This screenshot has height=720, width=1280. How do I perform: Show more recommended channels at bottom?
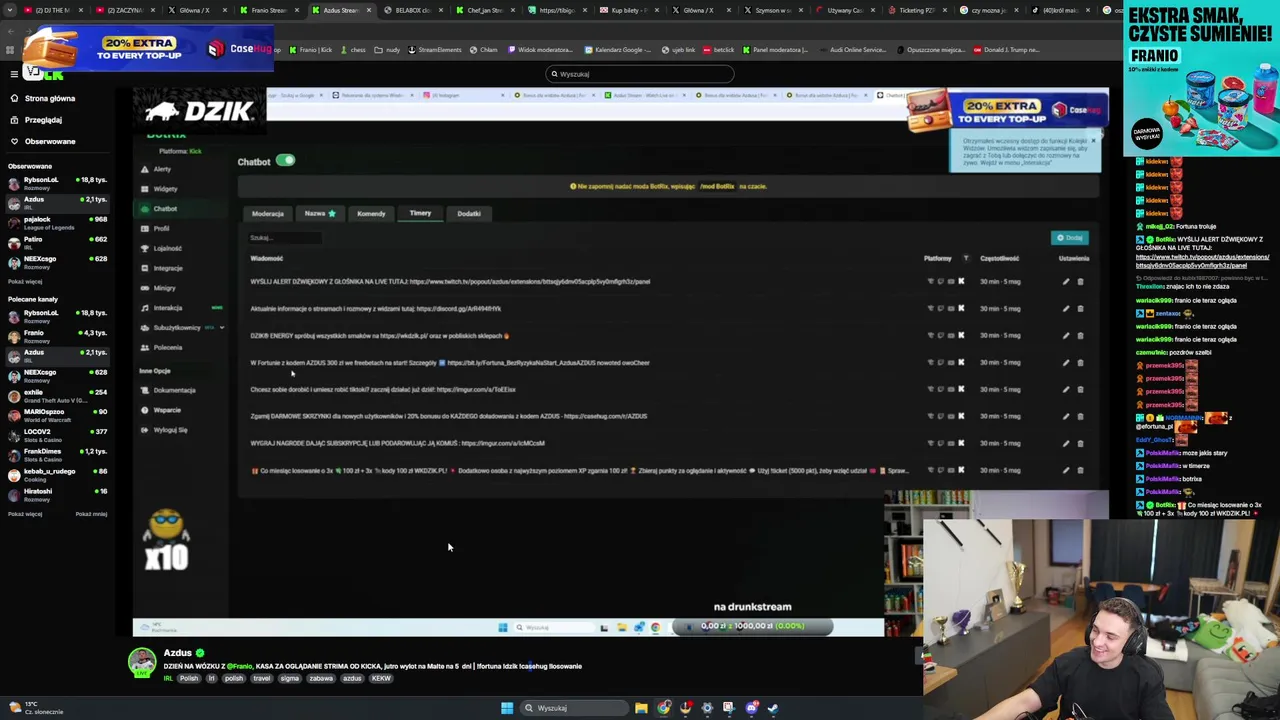point(25,514)
